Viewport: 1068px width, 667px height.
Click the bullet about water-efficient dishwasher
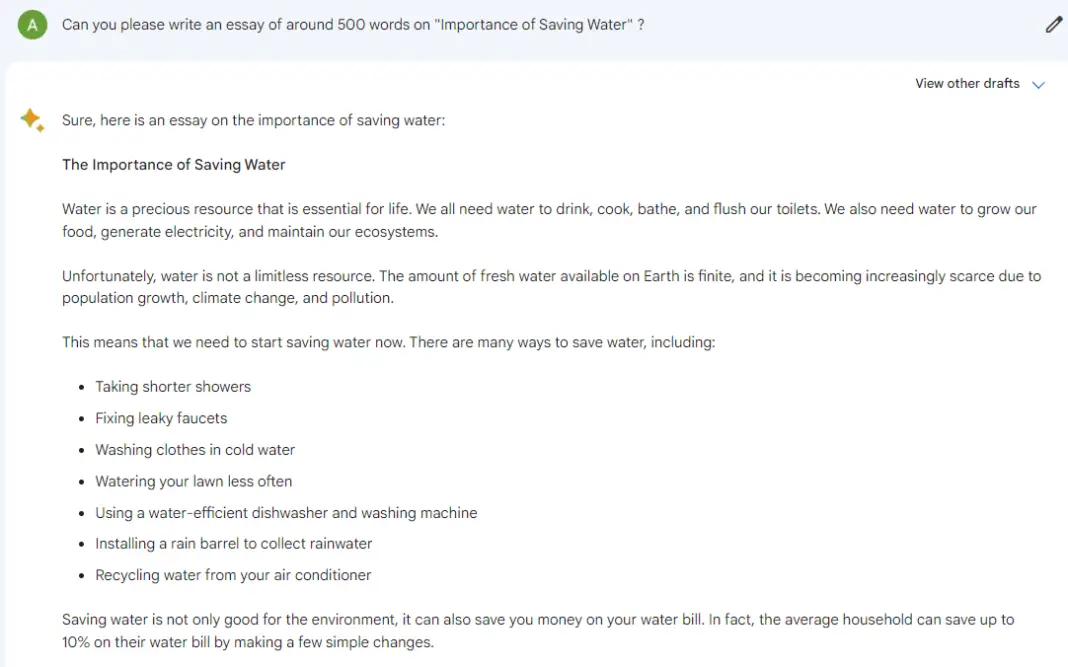286,512
